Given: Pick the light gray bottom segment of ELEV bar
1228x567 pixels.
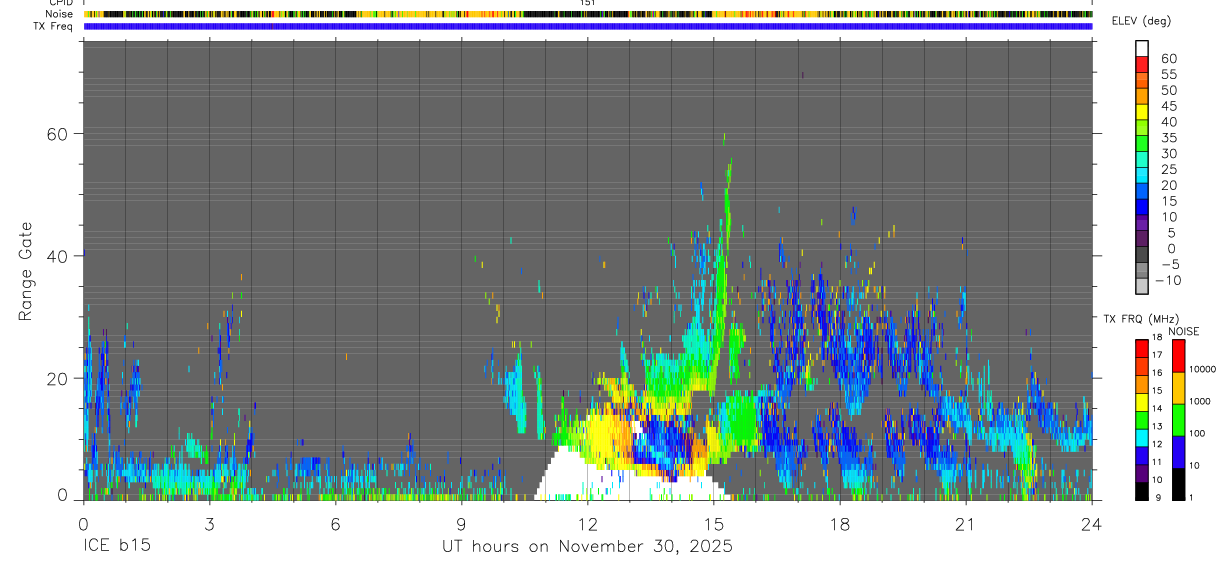Looking at the screenshot, I should (x=1142, y=286).
